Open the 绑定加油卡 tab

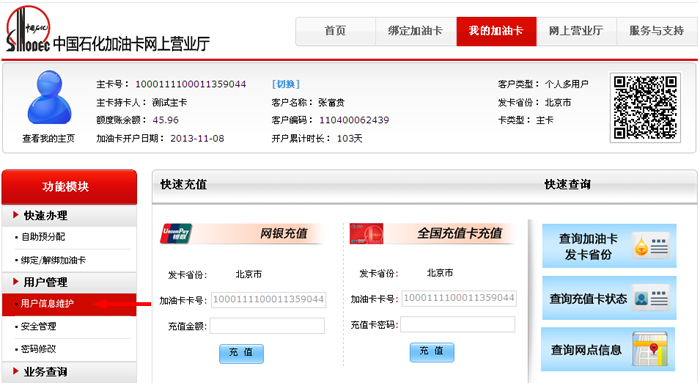click(416, 31)
